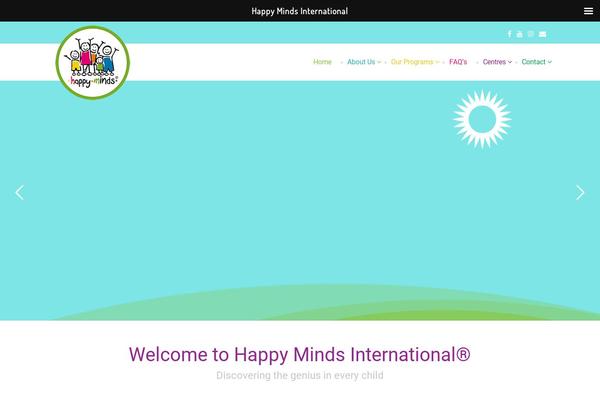Expand the Our Programs dropdown
Screen dimensions: 600x400
(415, 62)
